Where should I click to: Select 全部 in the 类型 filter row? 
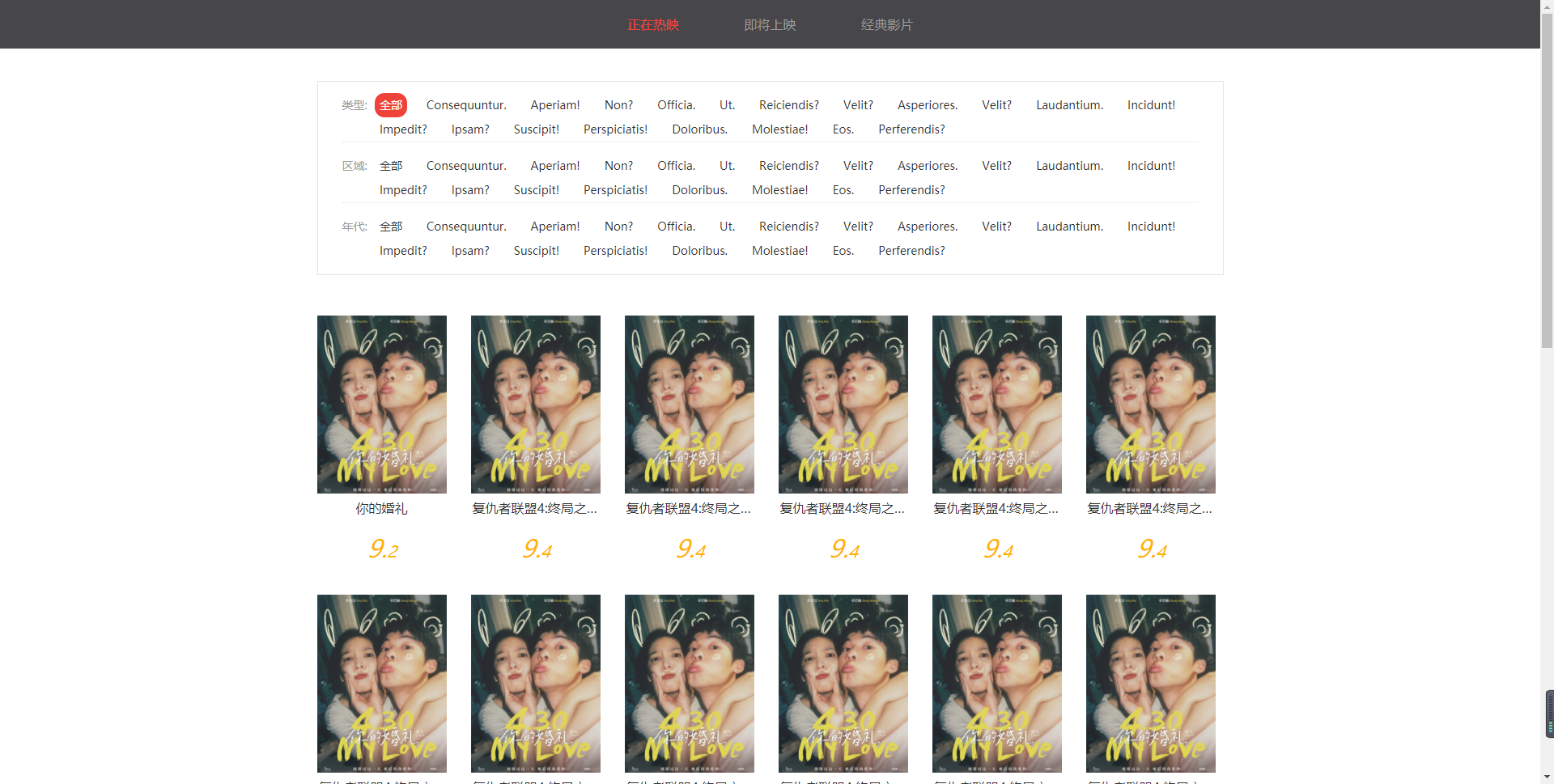[391, 105]
